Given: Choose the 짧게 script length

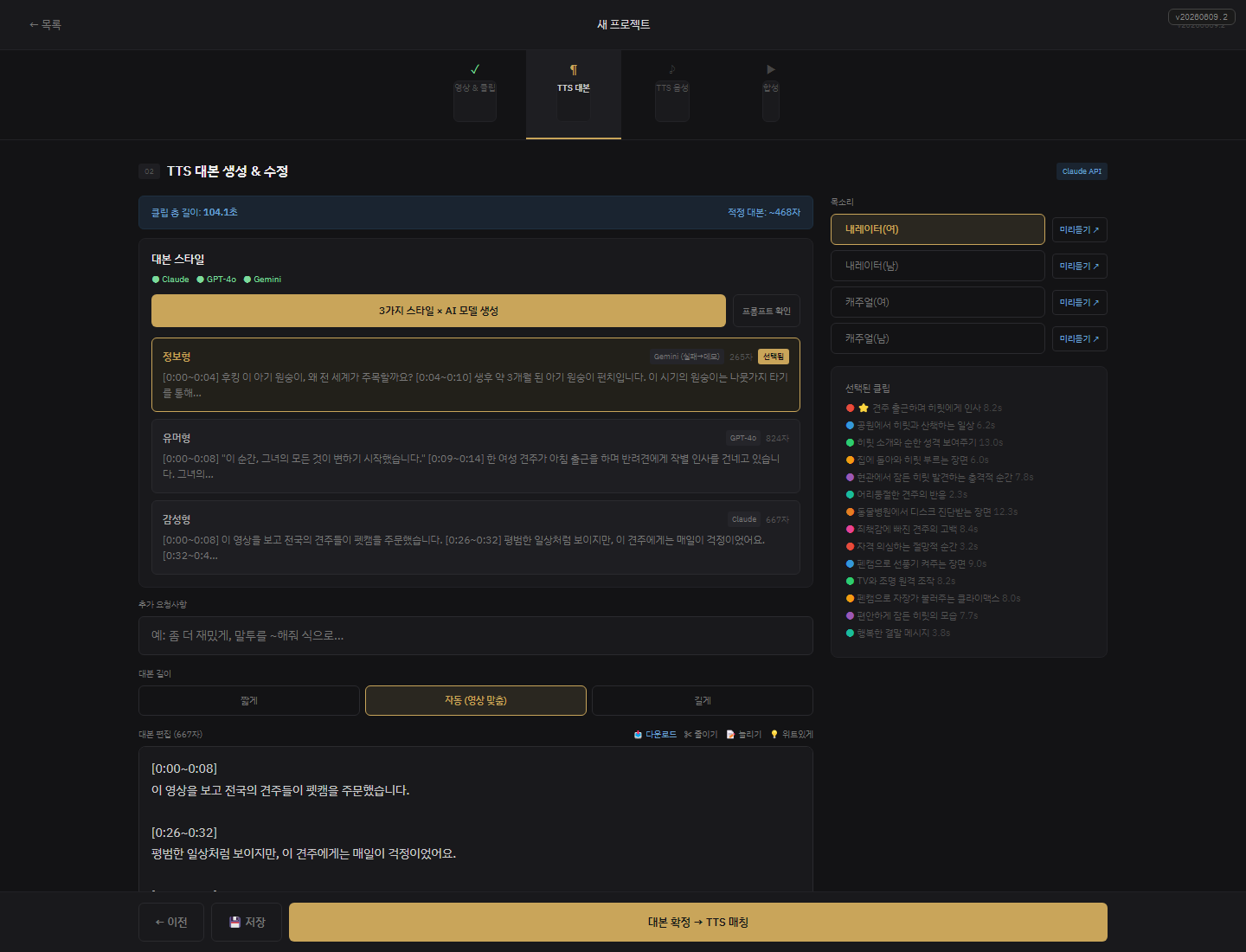Looking at the screenshot, I should coord(249,700).
